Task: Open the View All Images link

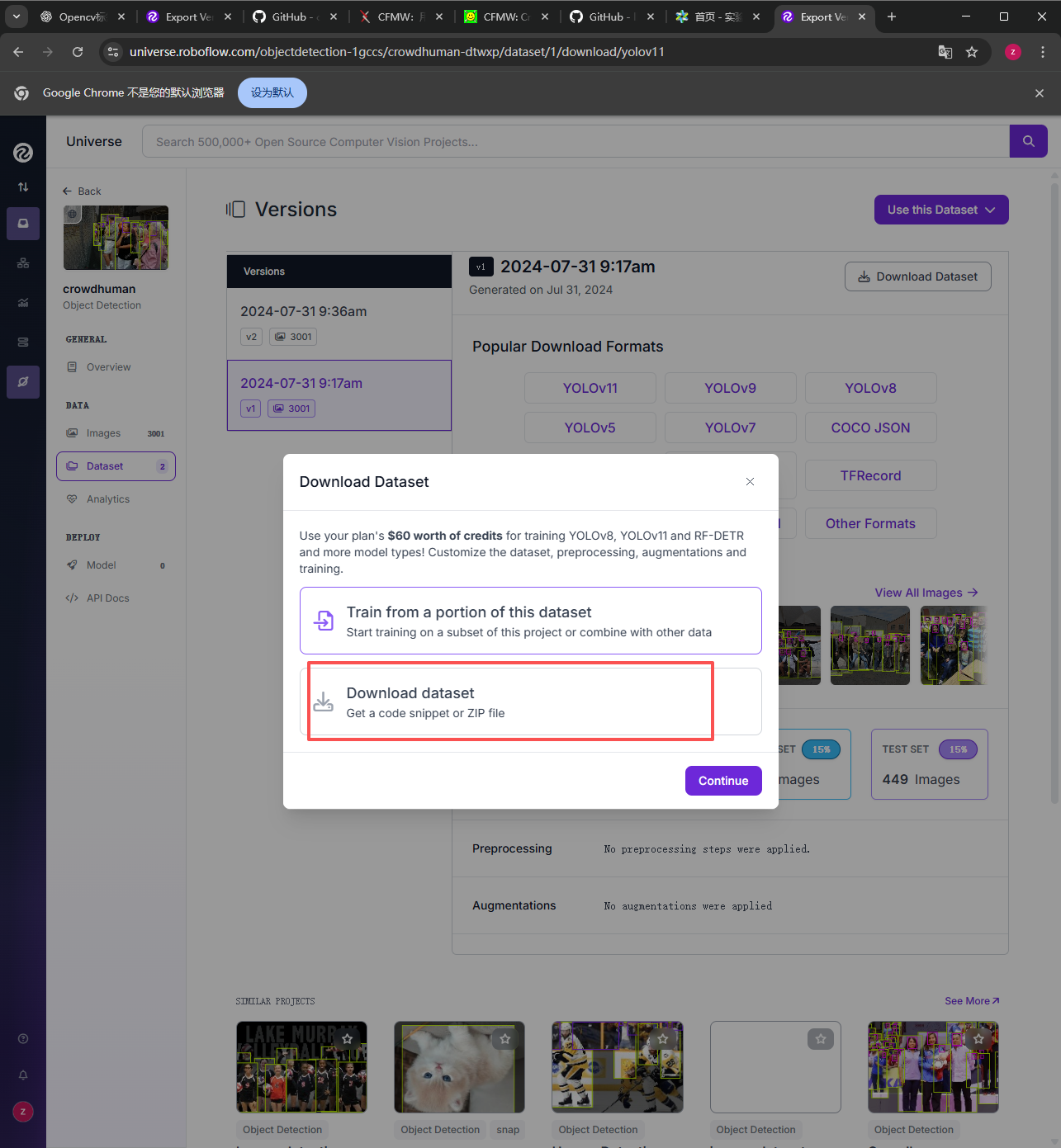Action: (x=926, y=593)
